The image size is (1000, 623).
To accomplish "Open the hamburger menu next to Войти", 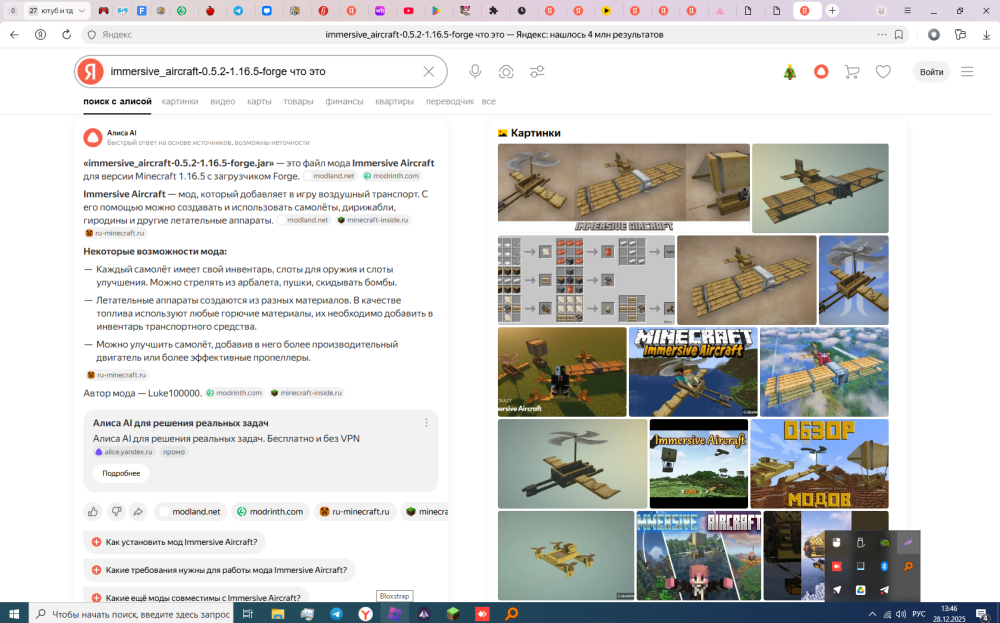I will pyautogui.click(x=967, y=71).
